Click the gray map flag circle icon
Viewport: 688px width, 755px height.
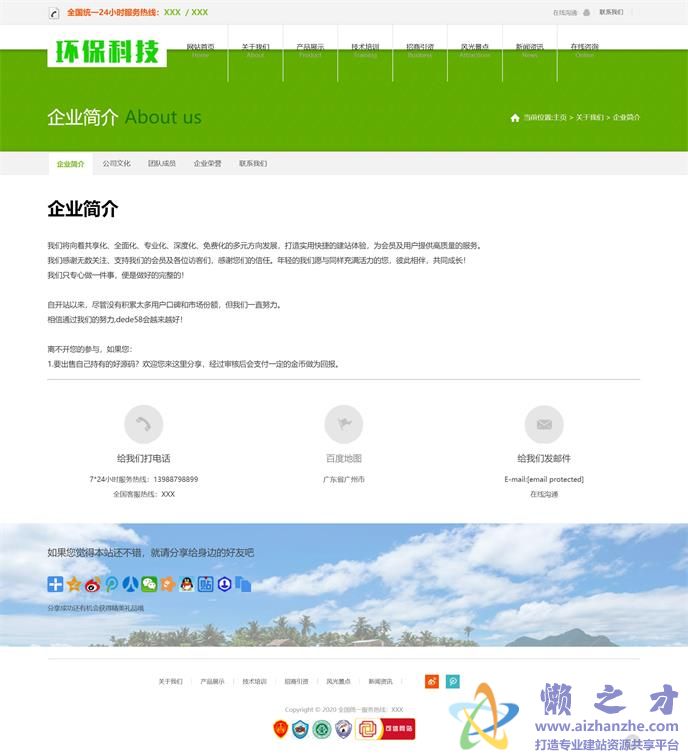point(344,424)
